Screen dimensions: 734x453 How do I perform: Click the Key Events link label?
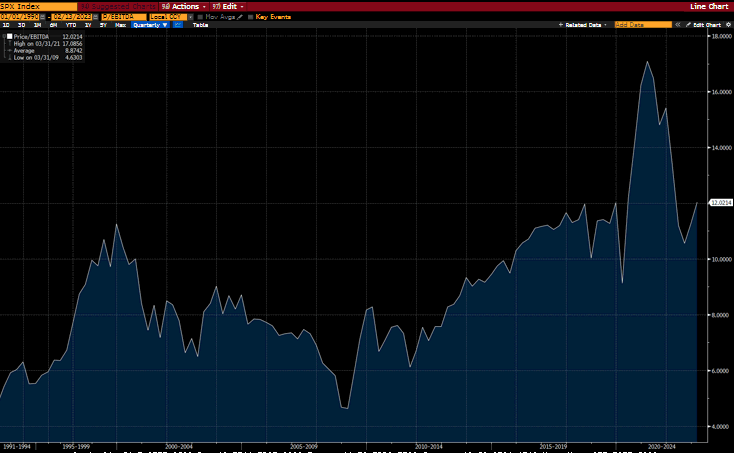point(273,17)
